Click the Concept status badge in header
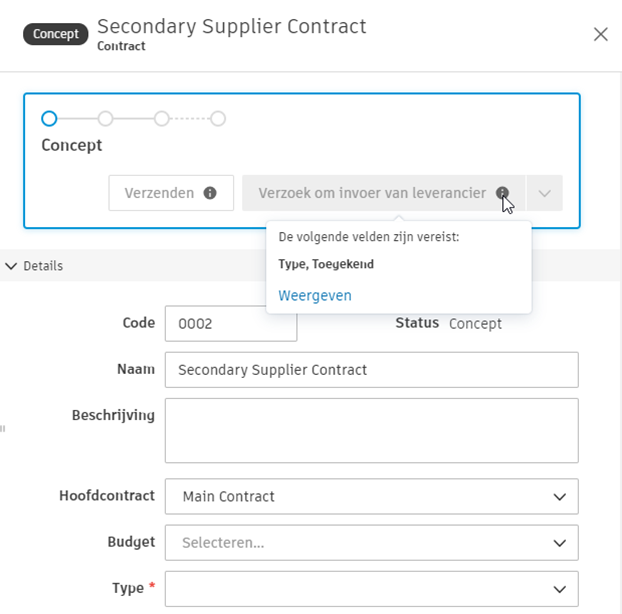The image size is (622, 614). [x=55, y=34]
